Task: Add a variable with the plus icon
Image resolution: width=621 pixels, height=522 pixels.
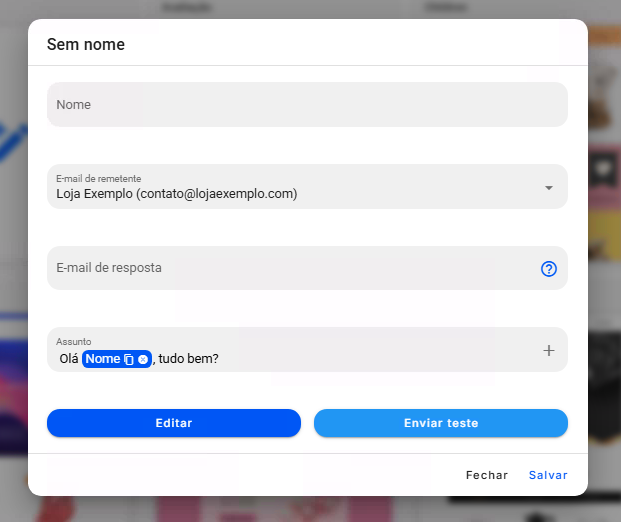Action: 549,351
